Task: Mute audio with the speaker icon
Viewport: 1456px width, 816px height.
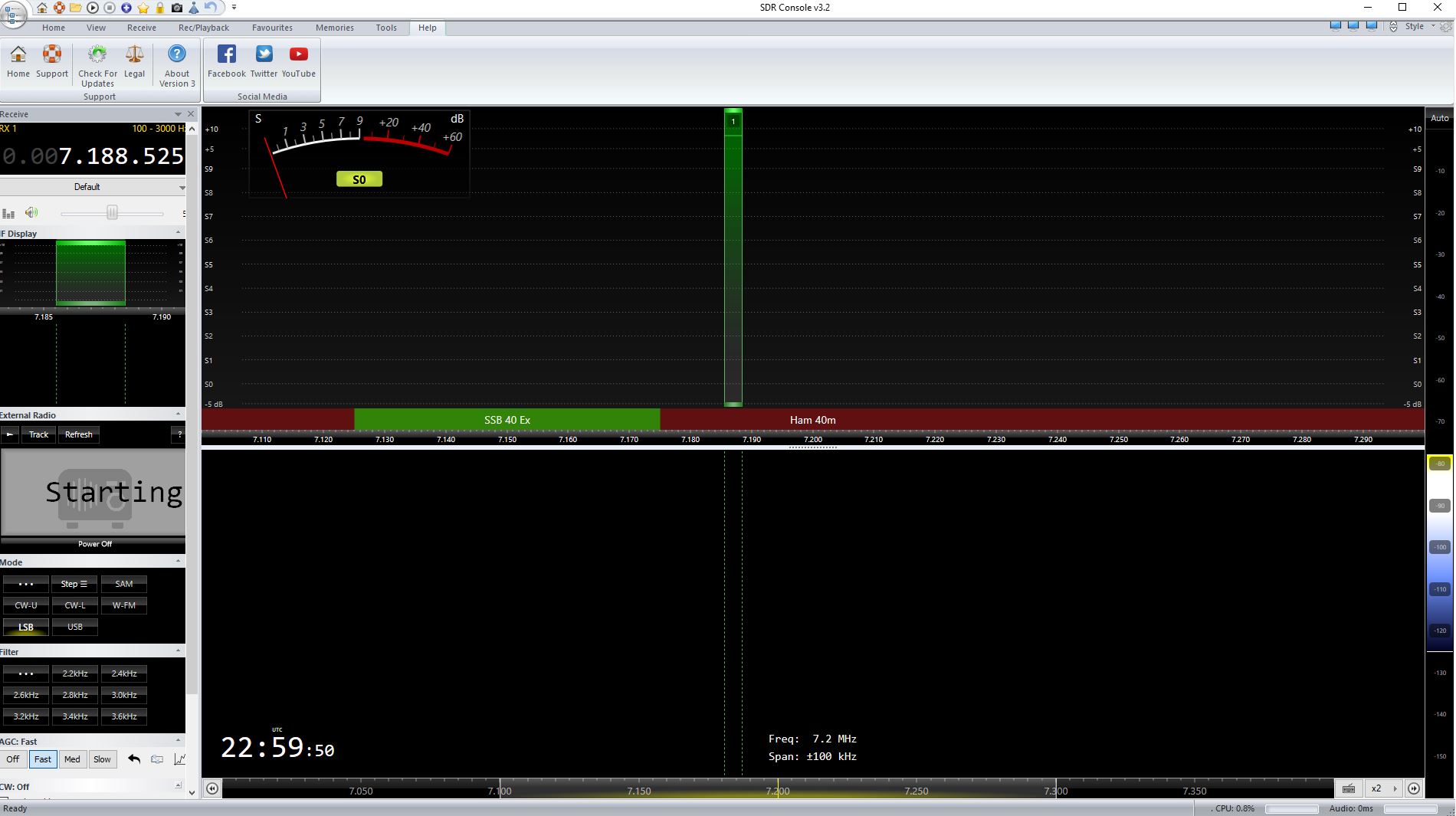Action: point(31,213)
